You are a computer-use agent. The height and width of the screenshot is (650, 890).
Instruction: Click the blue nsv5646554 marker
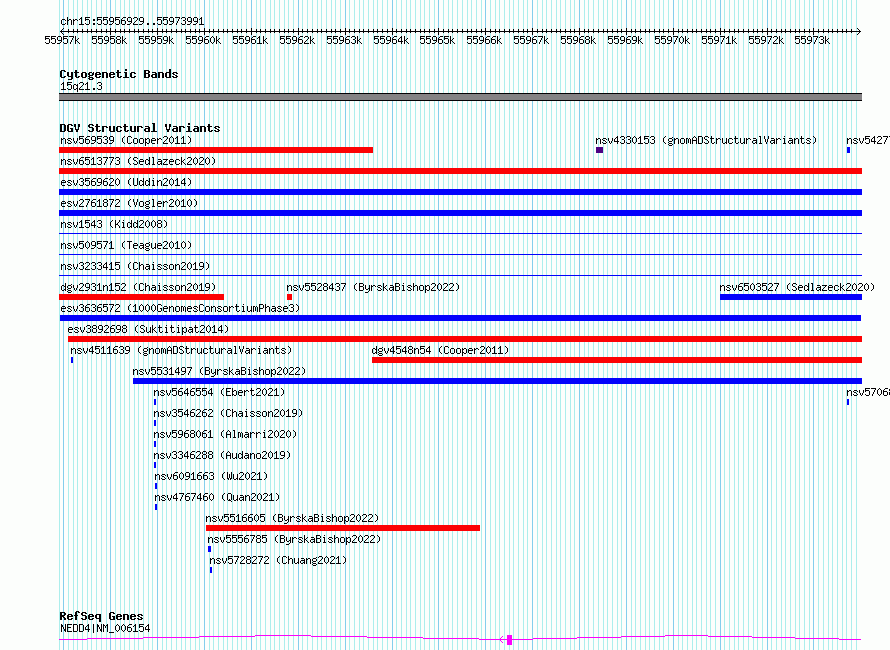[155, 402]
